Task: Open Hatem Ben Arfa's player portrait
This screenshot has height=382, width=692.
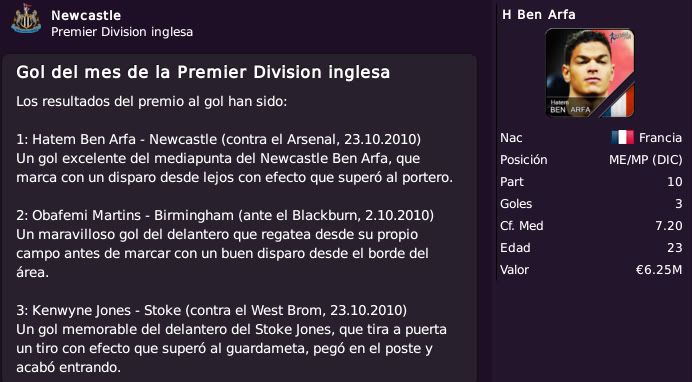Action: point(590,73)
